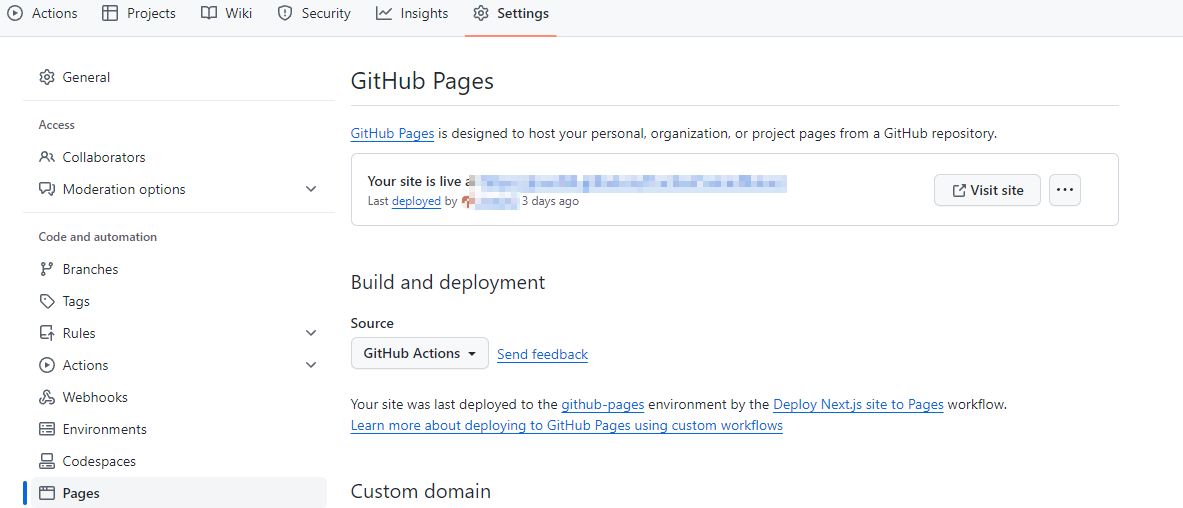Click the Webhooks icon
The image size is (1183, 508).
pyautogui.click(x=47, y=397)
